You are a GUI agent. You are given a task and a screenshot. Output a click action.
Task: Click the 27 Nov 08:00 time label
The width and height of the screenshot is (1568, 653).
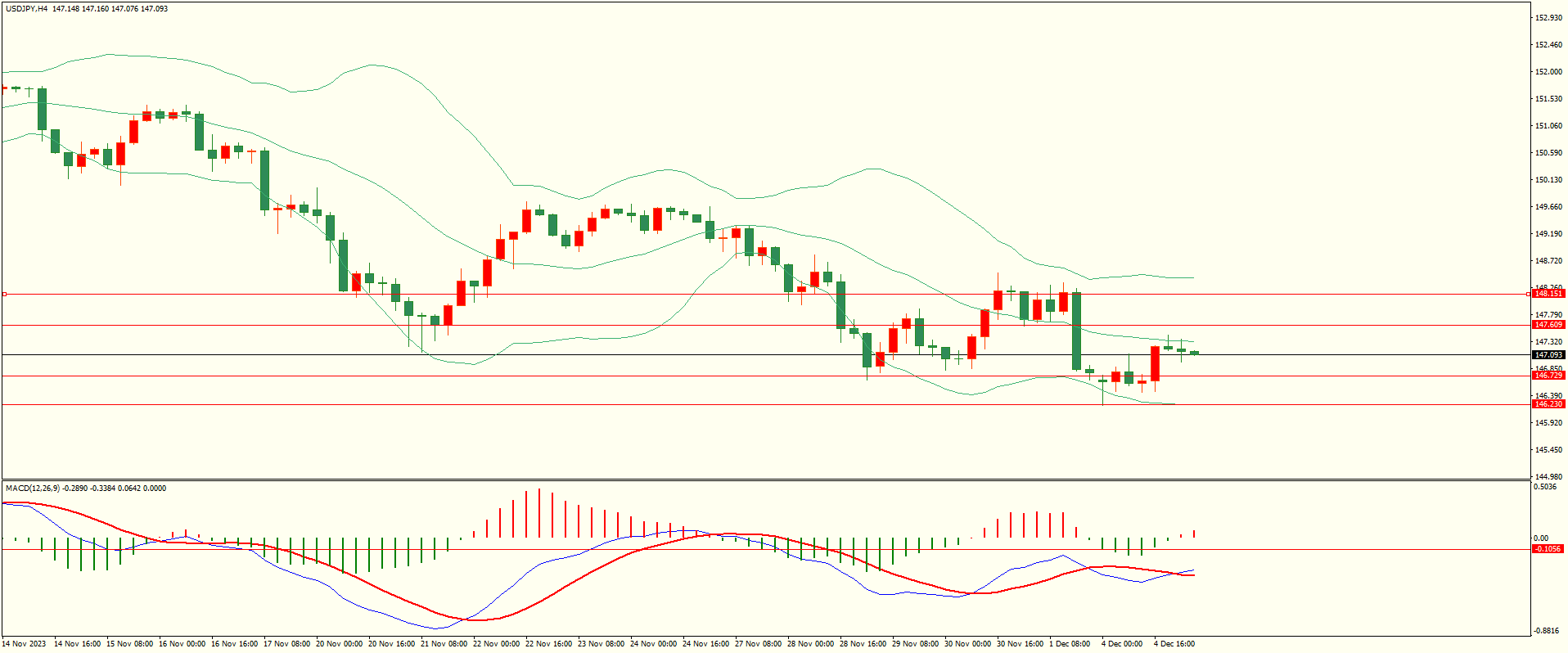pyautogui.click(x=758, y=644)
